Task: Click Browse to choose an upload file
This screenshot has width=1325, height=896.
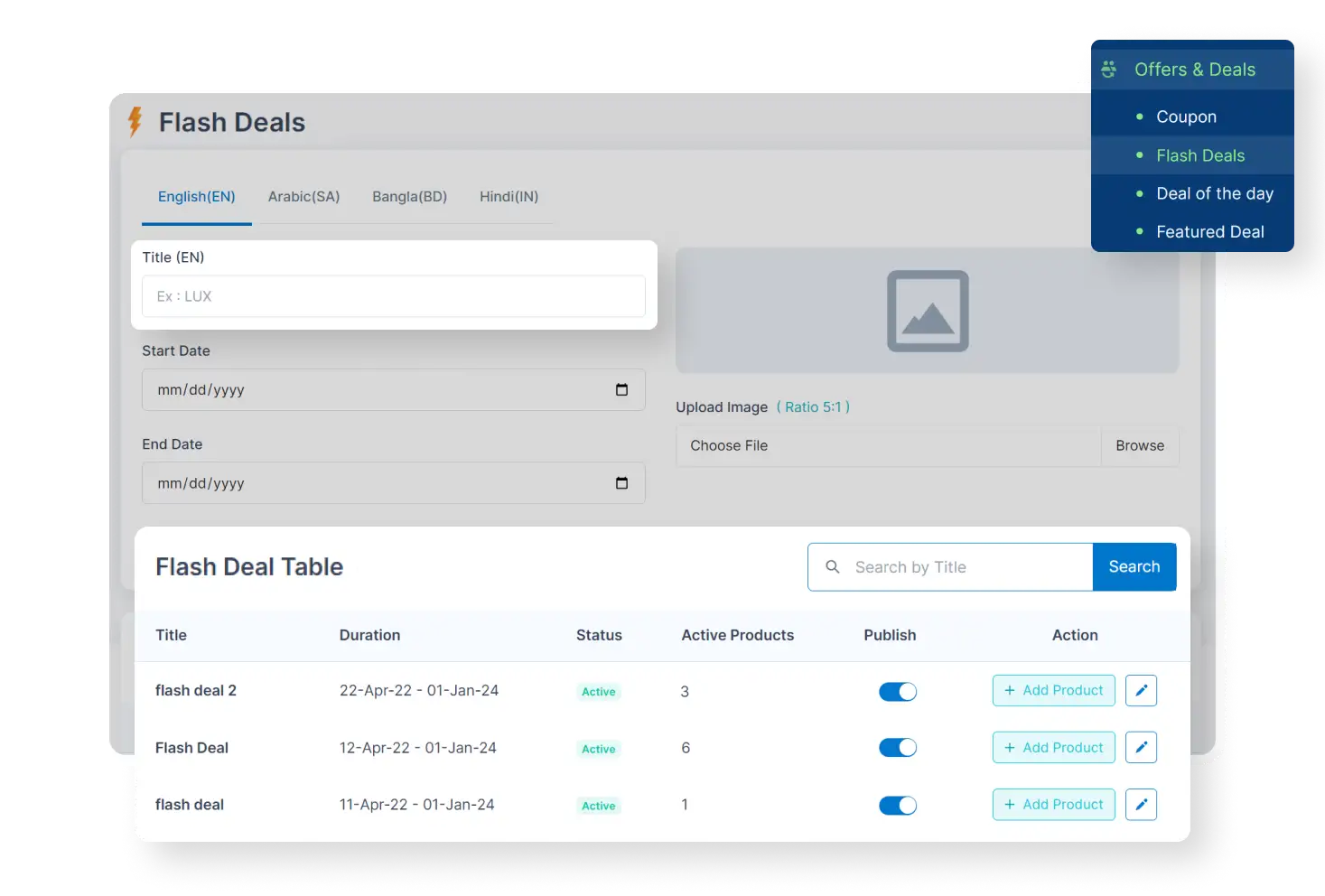Action: tap(1139, 445)
